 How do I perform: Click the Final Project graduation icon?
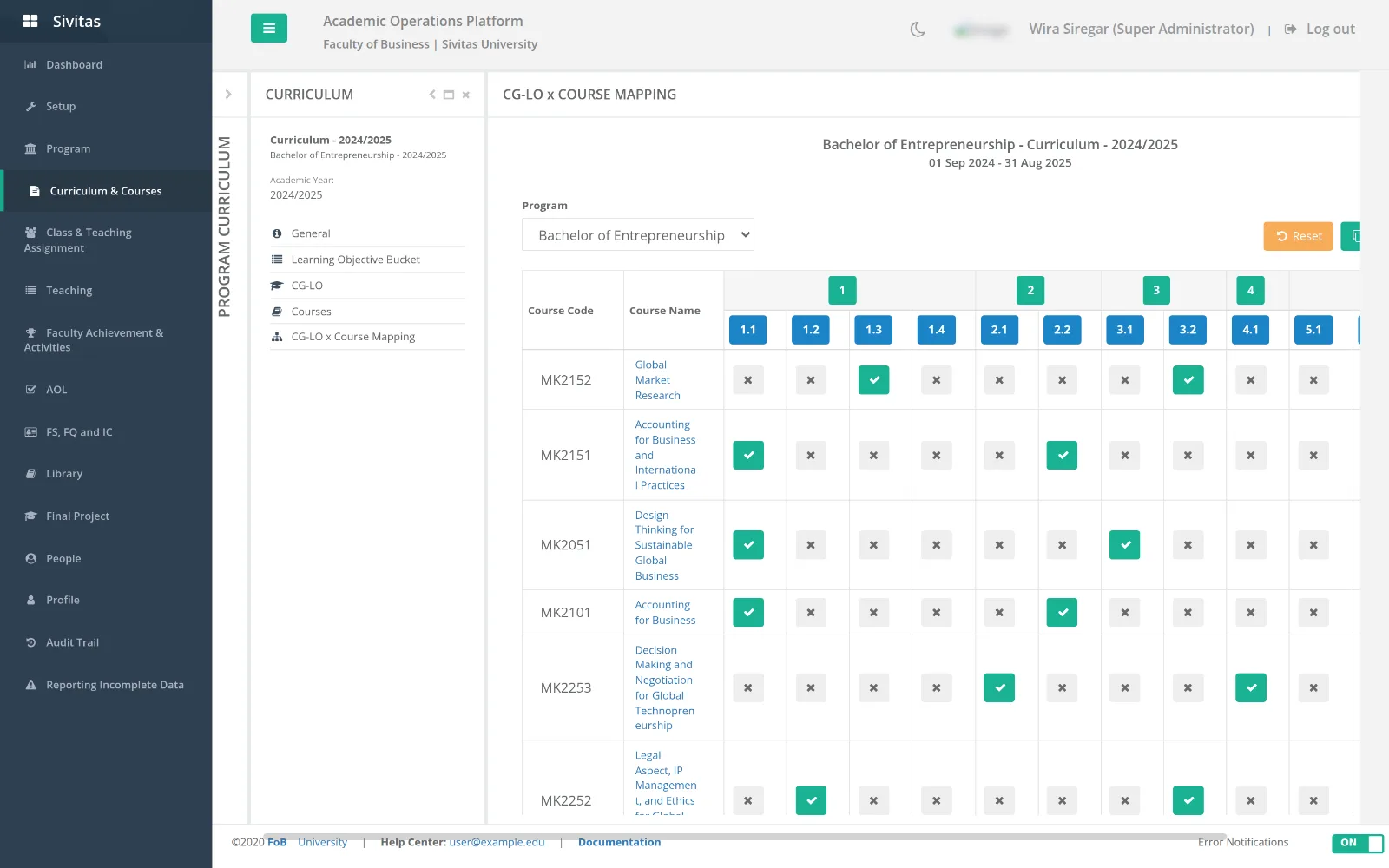(x=30, y=516)
